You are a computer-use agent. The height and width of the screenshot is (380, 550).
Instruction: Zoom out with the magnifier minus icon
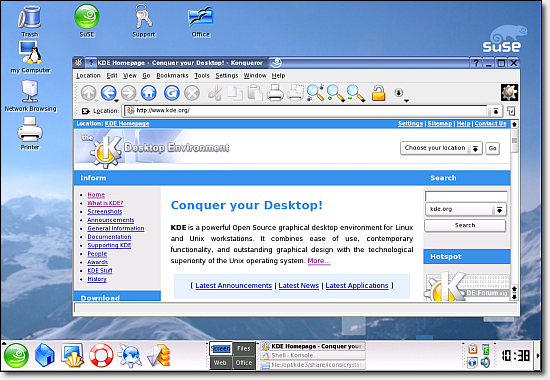click(356, 93)
